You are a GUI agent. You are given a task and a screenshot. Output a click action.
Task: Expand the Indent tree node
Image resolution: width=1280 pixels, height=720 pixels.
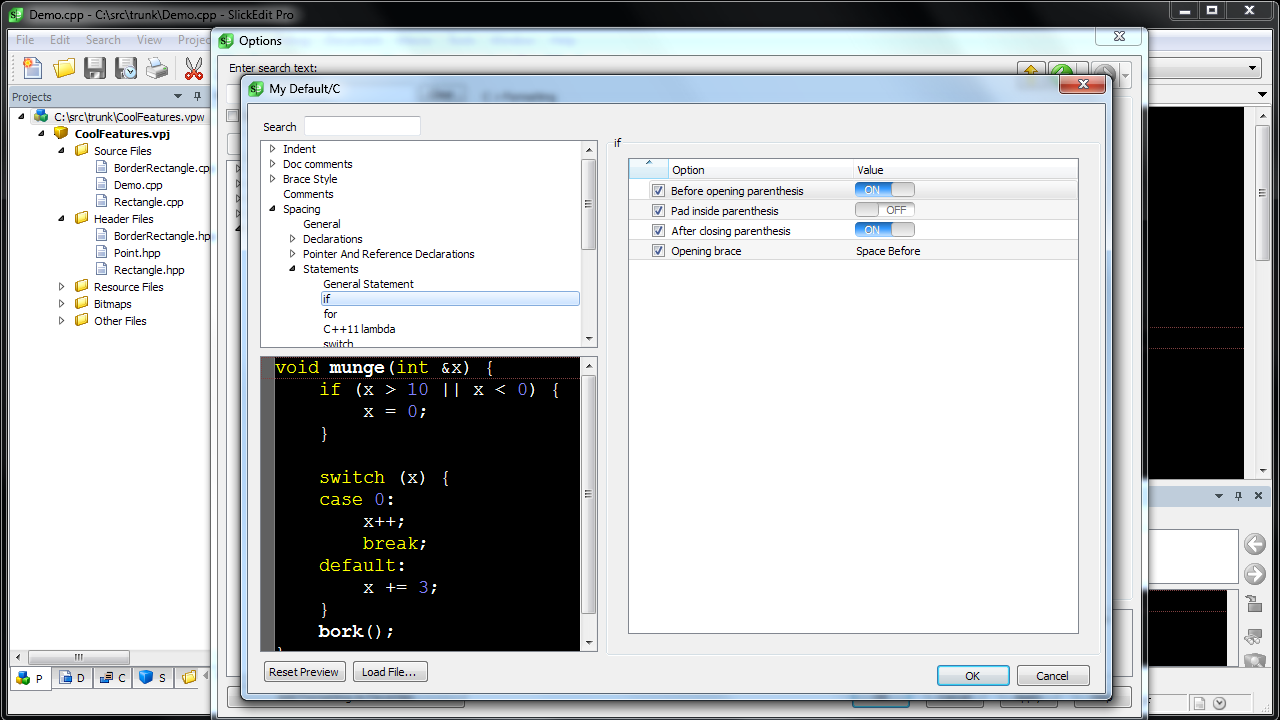(x=272, y=149)
